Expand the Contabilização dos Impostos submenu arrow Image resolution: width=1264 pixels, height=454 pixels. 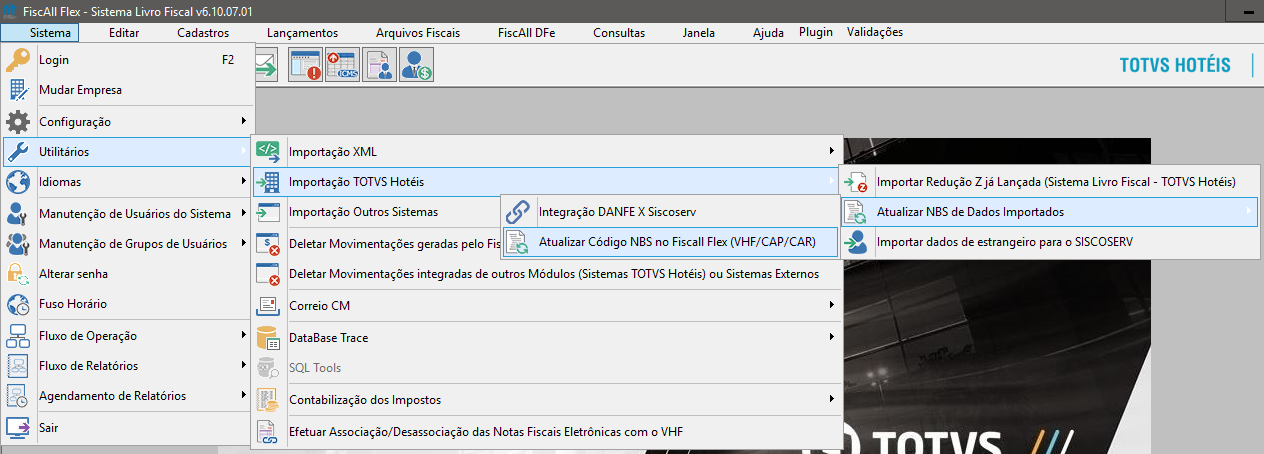coord(831,400)
